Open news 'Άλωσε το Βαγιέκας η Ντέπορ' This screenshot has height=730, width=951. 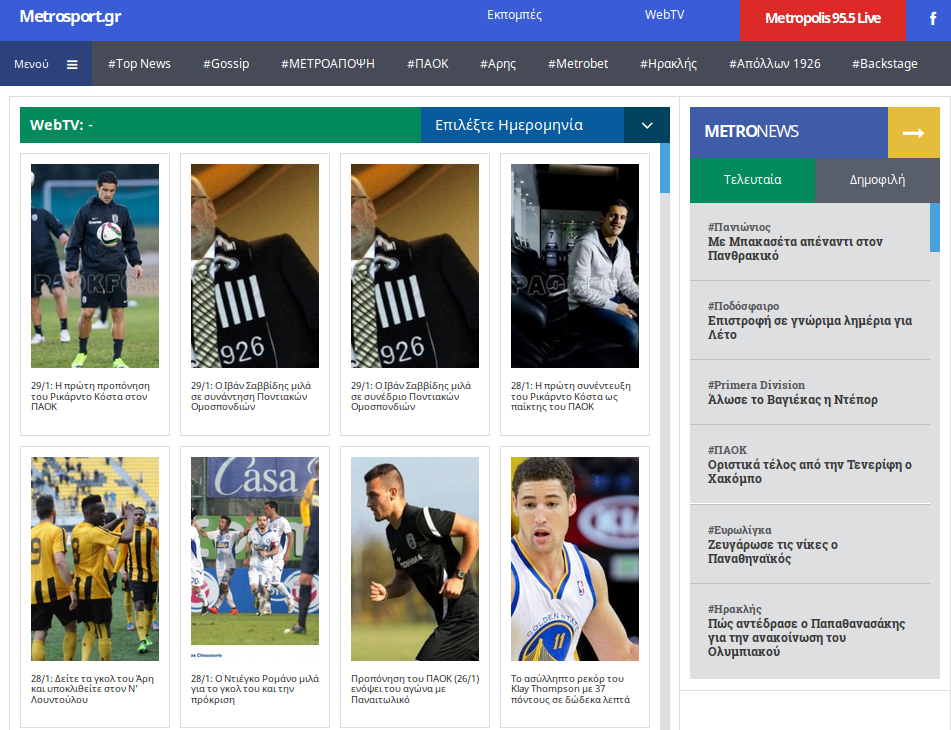(793, 400)
